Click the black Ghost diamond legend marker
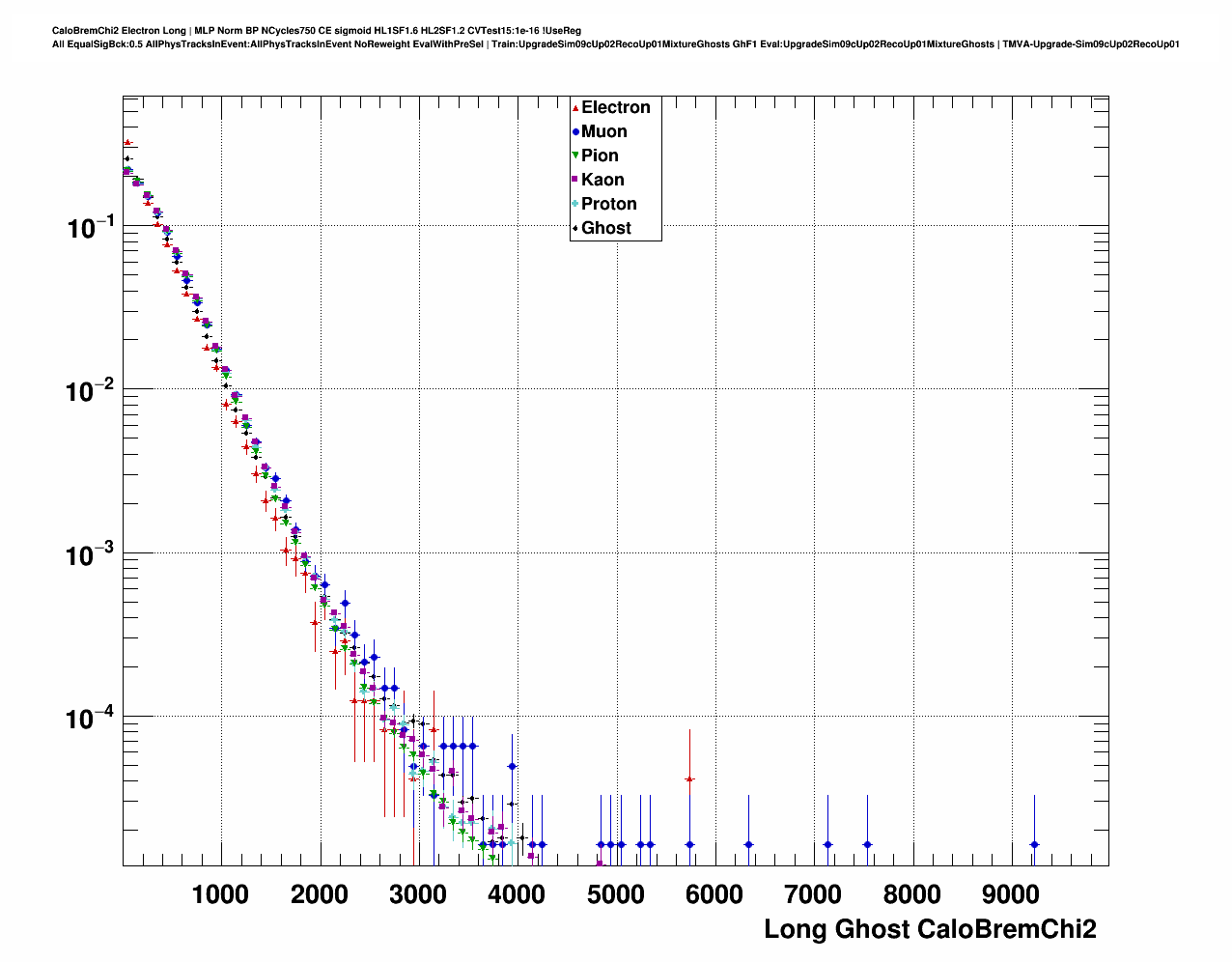This screenshot has width=1232, height=962. 575,229
